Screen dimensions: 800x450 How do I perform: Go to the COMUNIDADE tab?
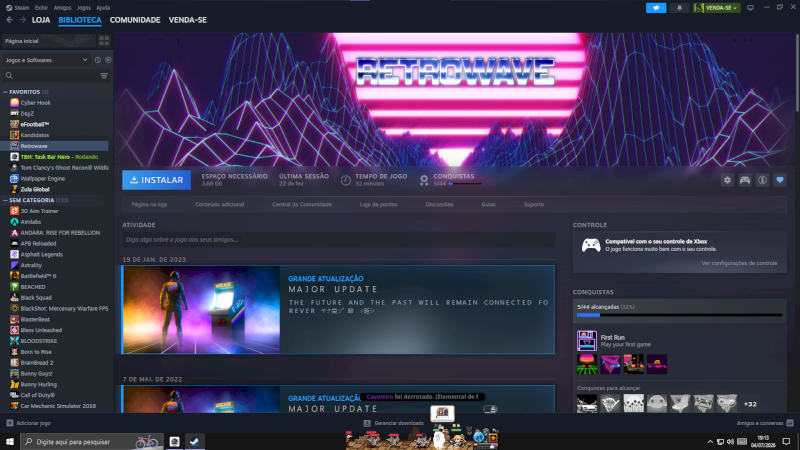tap(135, 20)
